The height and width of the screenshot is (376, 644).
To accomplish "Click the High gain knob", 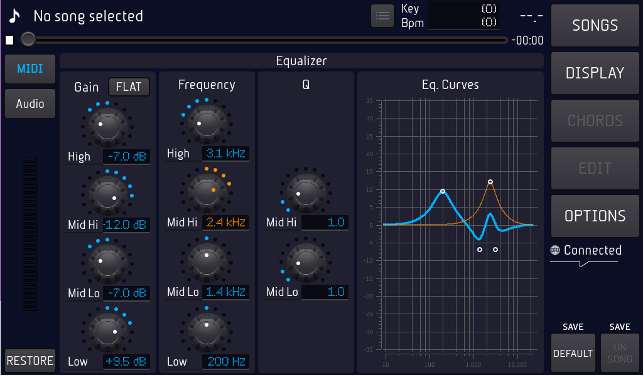I will tap(108, 126).
